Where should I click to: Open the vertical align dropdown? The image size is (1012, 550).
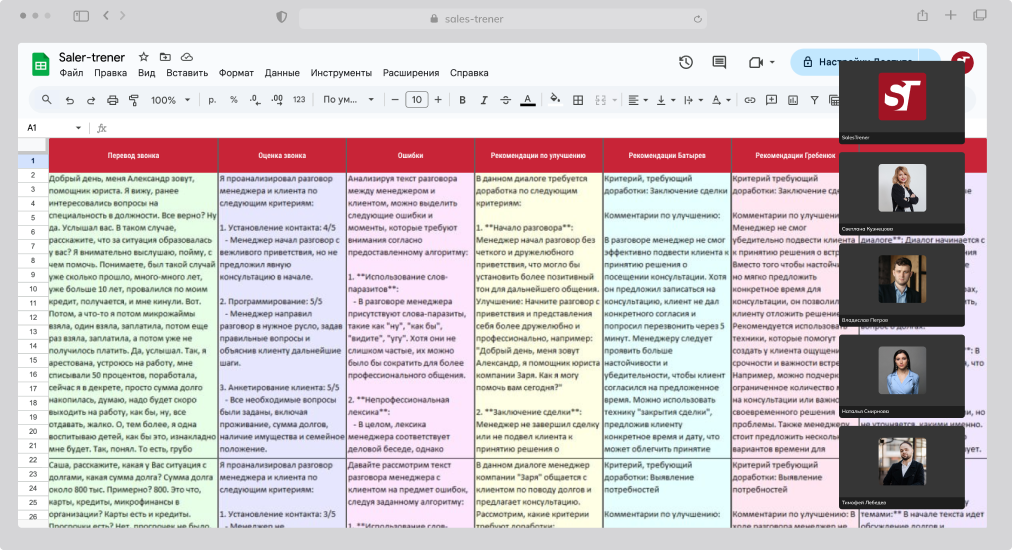pos(665,100)
